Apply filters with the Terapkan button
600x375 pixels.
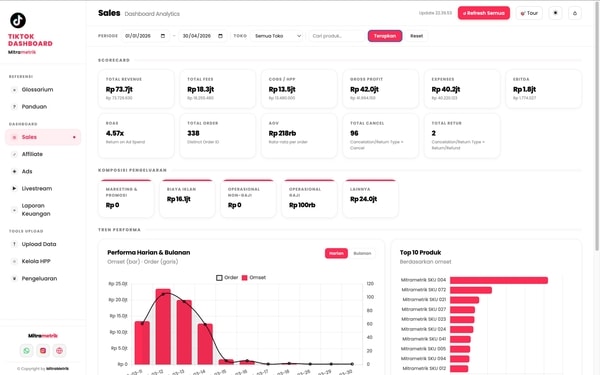coord(385,36)
